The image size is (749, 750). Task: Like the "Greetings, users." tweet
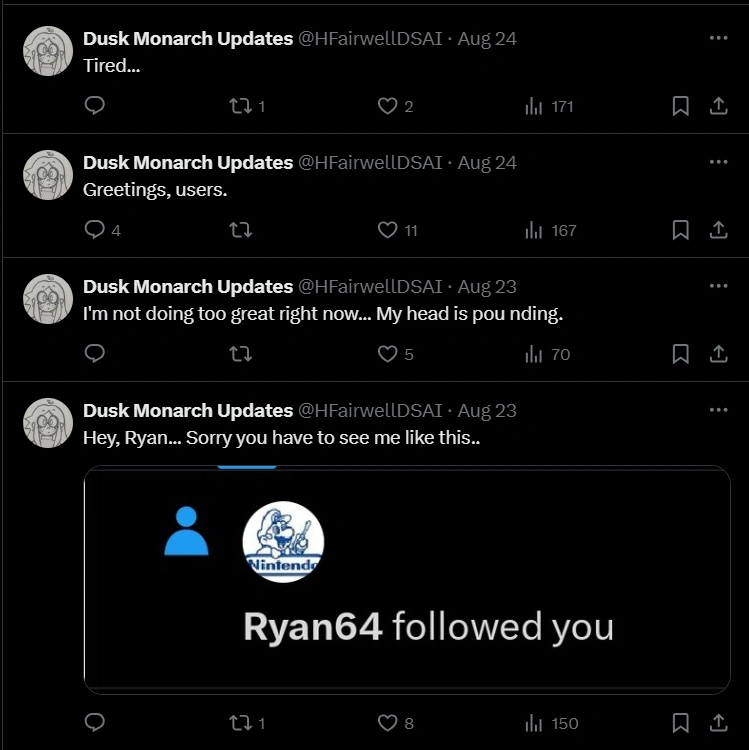pyautogui.click(x=388, y=230)
